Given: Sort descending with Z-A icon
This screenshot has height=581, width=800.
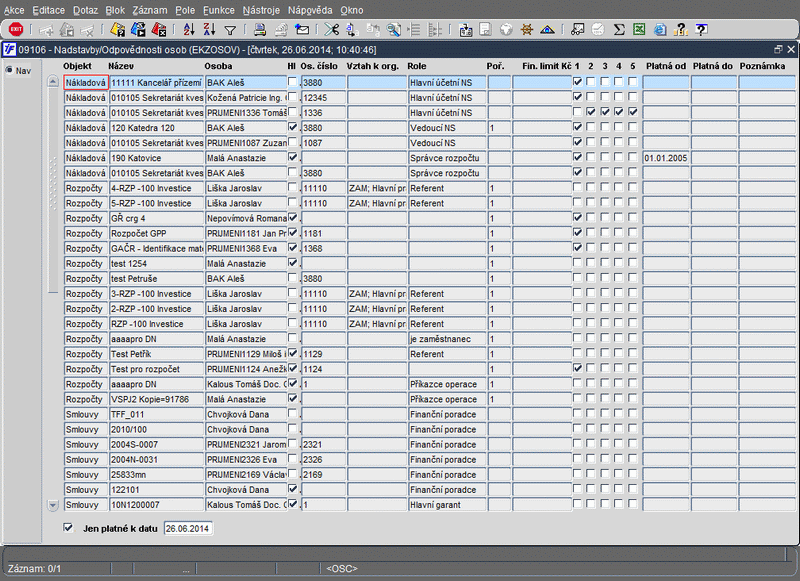Looking at the screenshot, I should [x=209, y=30].
